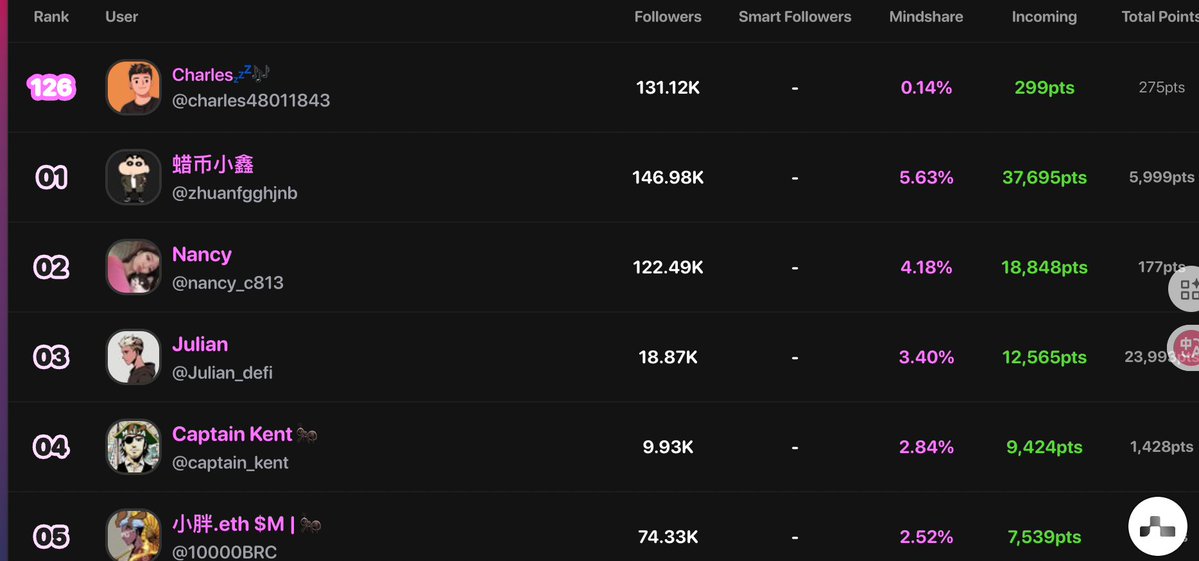Open Nancy's profile picture
Screen dimensions: 1199x561
(133, 267)
